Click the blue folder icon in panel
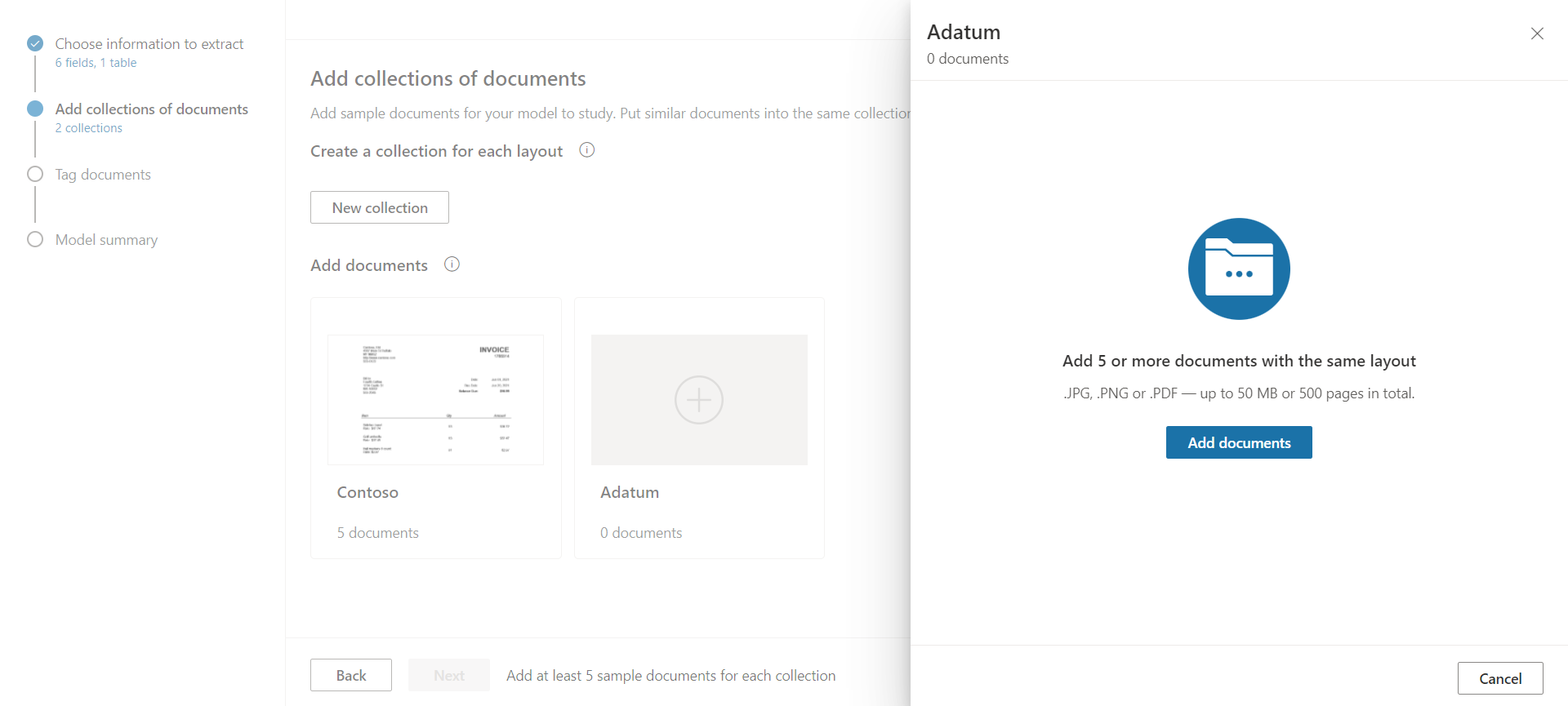This screenshot has width=1568, height=706. click(1238, 269)
